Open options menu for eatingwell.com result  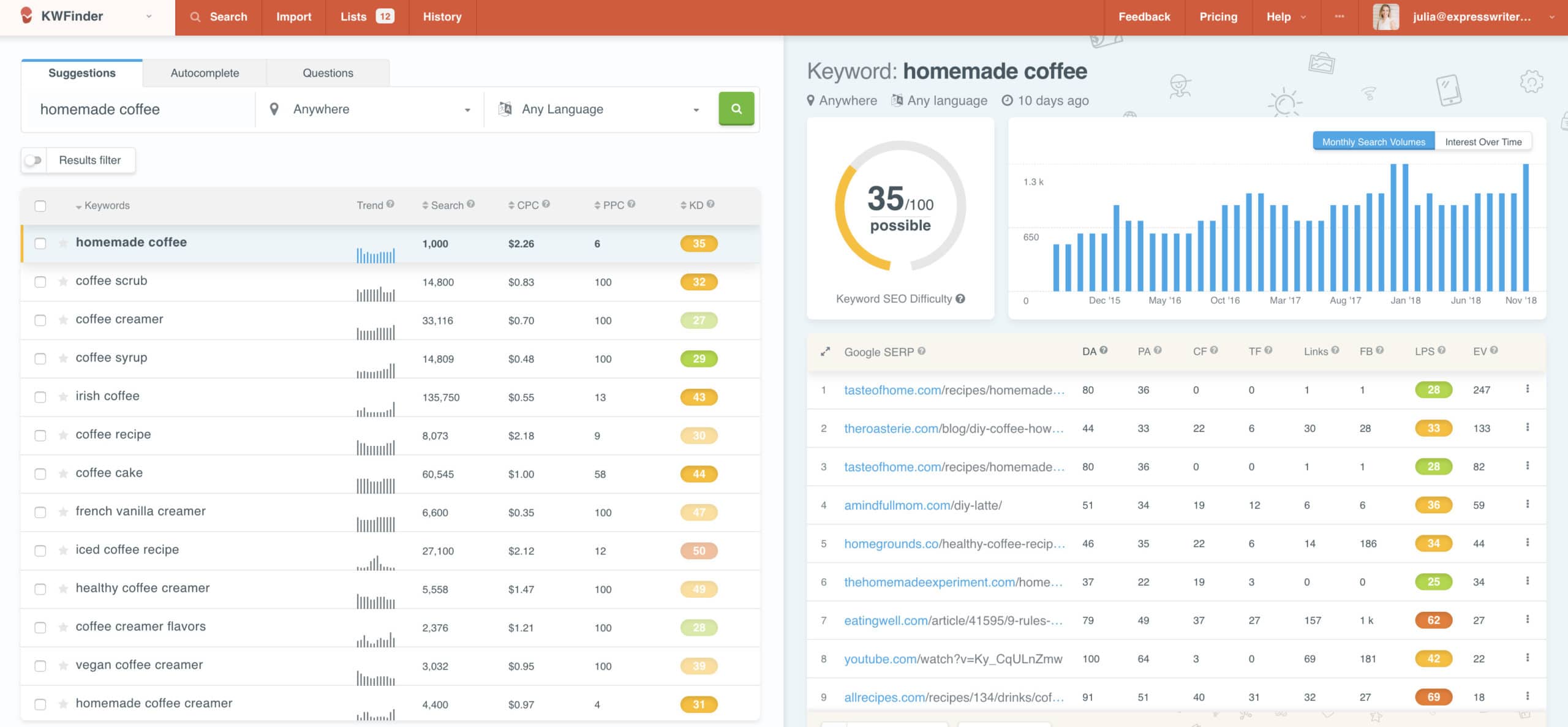click(x=1528, y=619)
